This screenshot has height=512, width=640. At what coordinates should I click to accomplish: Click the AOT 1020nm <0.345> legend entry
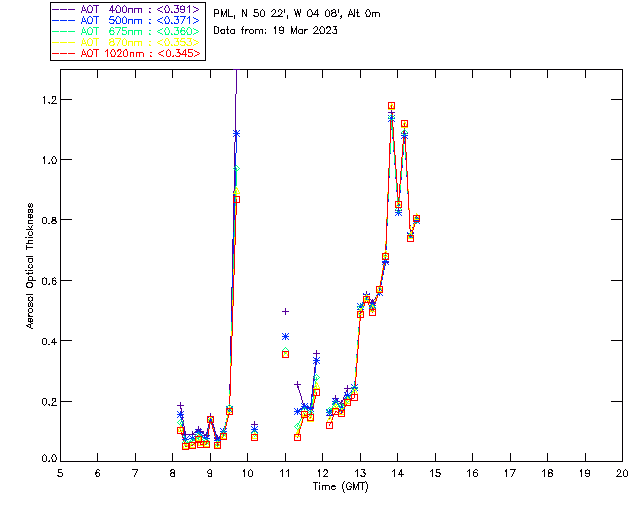pyautogui.click(x=127, y=53)
